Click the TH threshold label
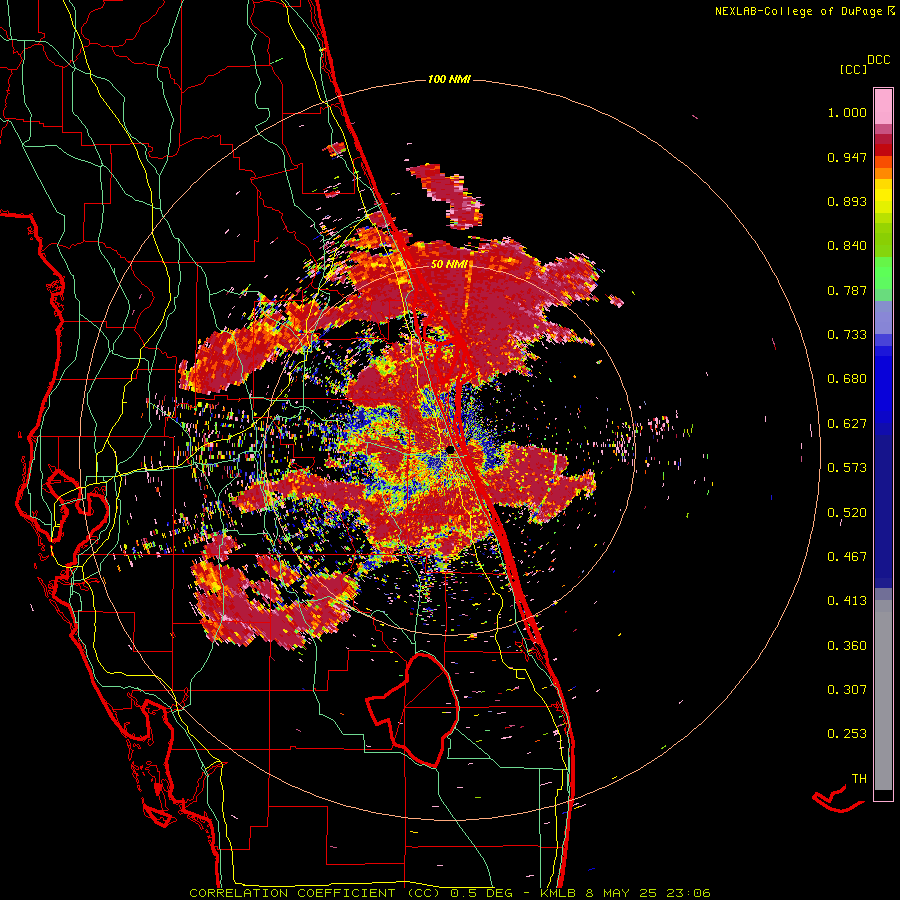This screenshot has width=900, height=900. (x=859, y=779)
